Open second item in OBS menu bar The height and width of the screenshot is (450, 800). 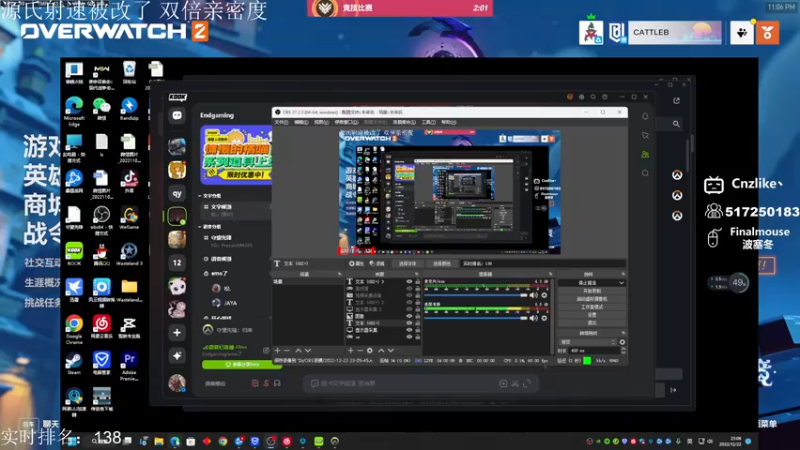click(x=301, y=122)
